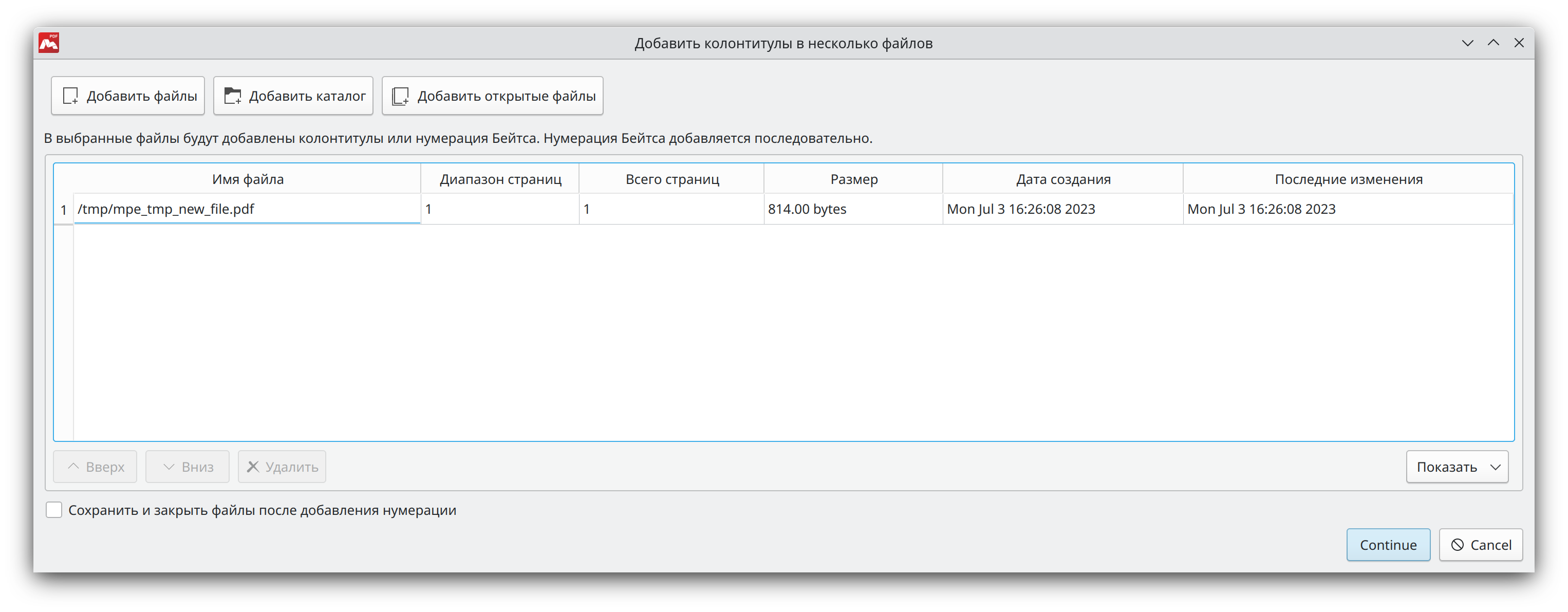Click the Master PDF Editor app icon
The width and height of the screenshot is (1568, 612).
(x=49, y=43)
